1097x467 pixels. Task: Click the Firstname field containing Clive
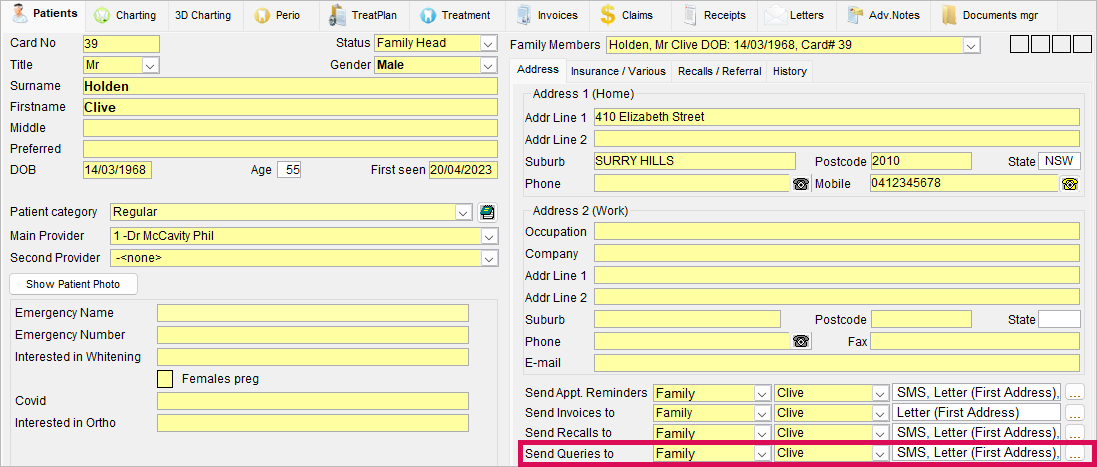[x=290, y=107]
